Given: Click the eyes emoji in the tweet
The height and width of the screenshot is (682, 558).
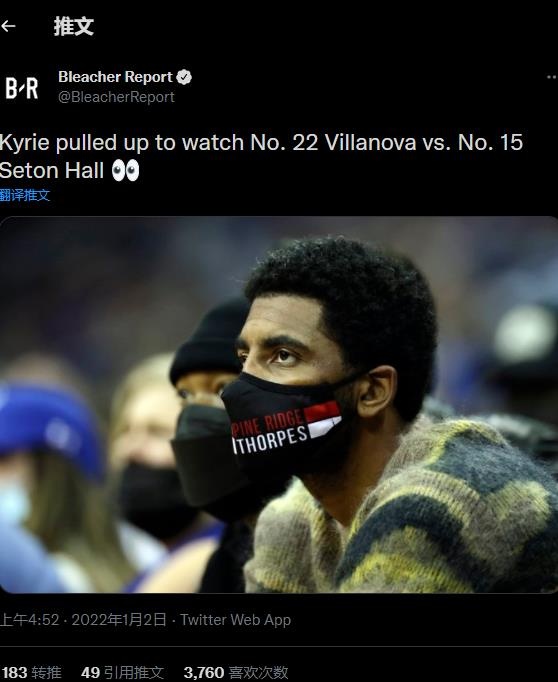Looking at the screenshot, I should click(126, 170).
